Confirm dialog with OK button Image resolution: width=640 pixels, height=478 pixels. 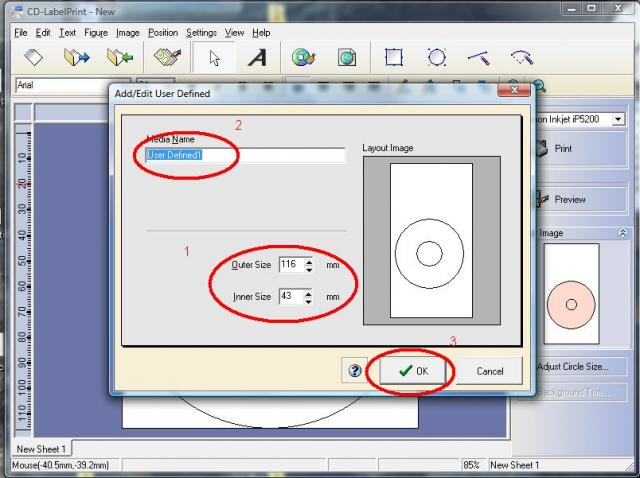pyautogui.click(x=411, y=370)
